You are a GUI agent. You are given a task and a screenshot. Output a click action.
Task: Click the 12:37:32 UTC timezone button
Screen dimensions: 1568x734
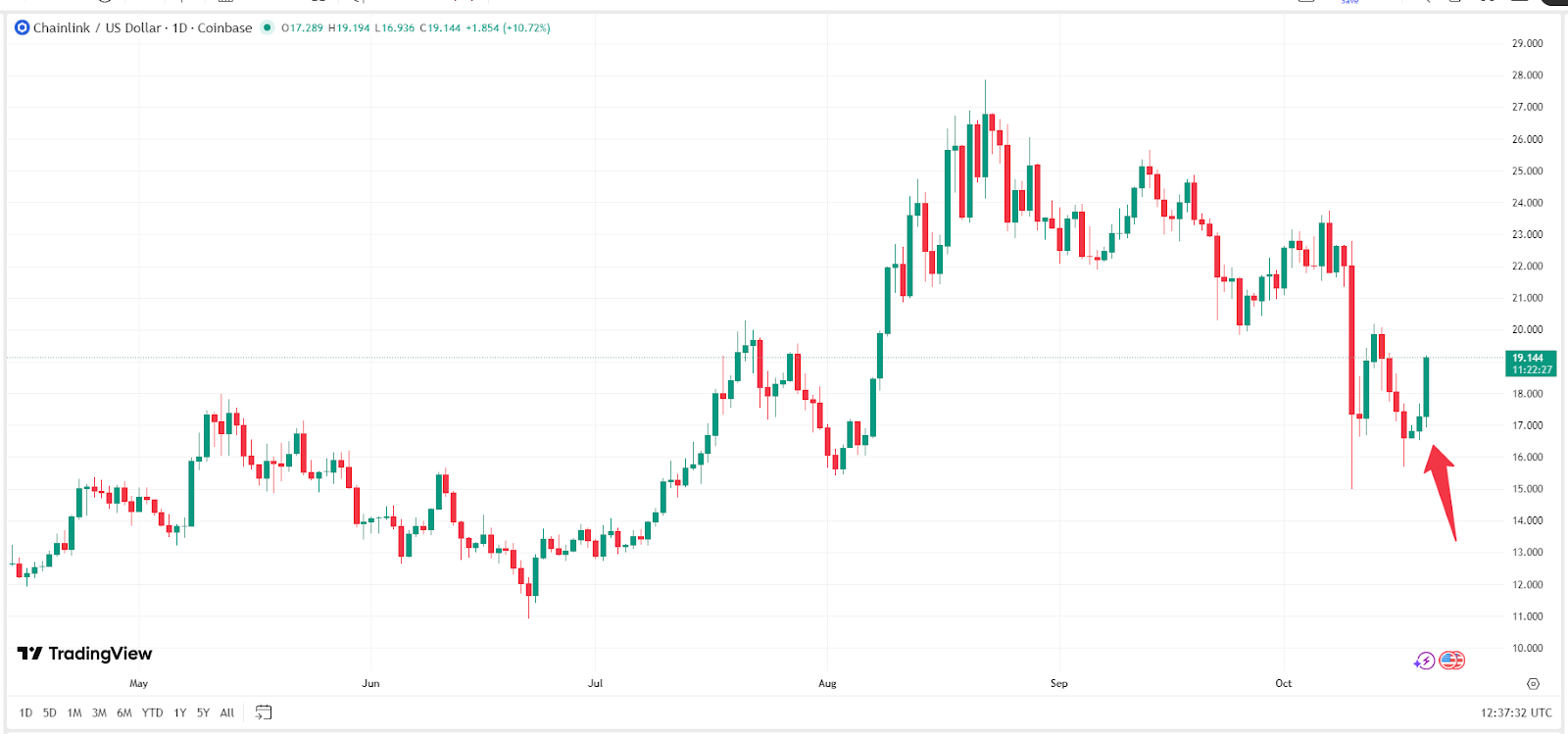pyautogui.click(x=1516, y=712)
